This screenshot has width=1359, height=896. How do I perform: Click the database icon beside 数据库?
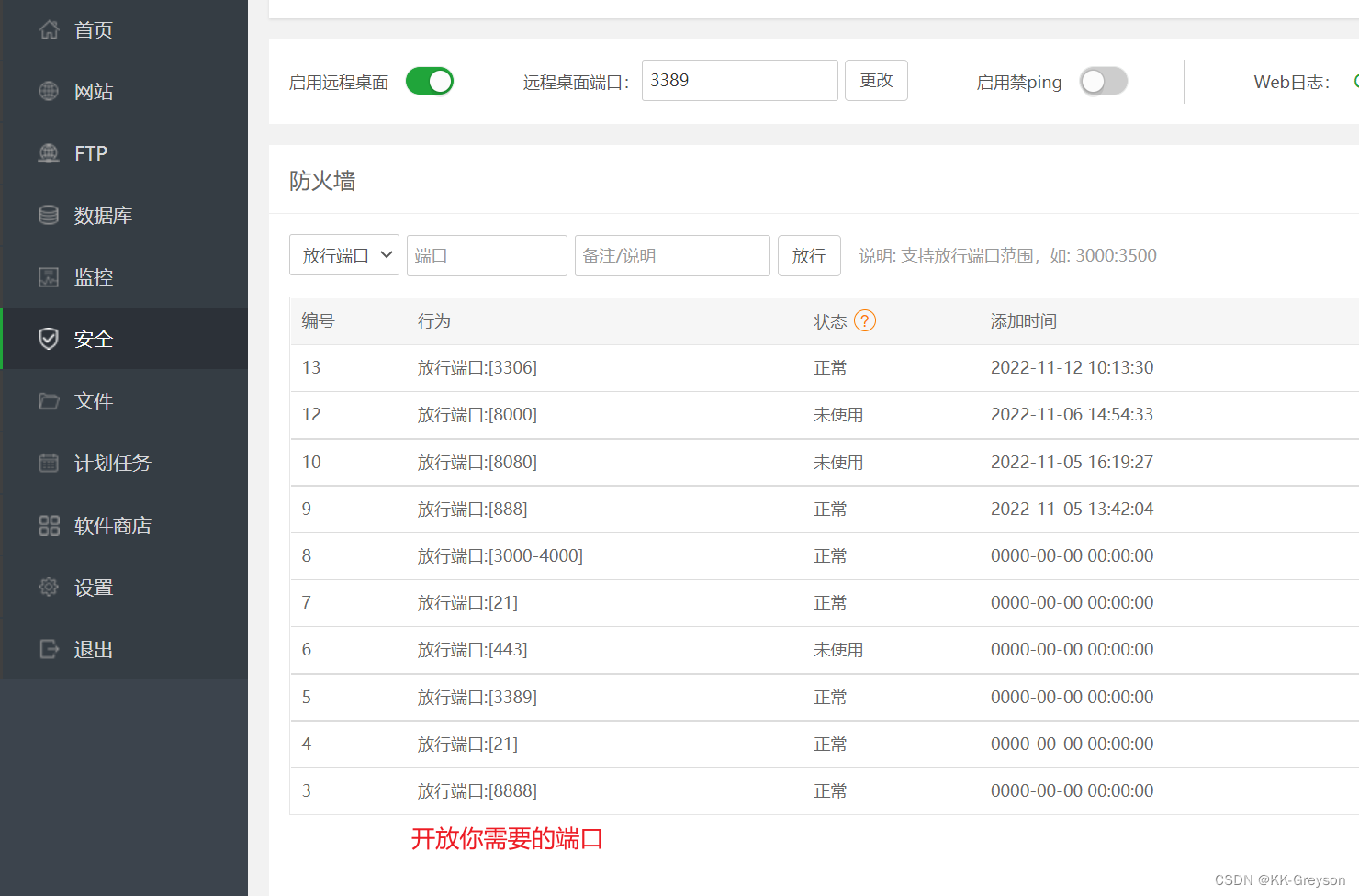click(49, 215)
